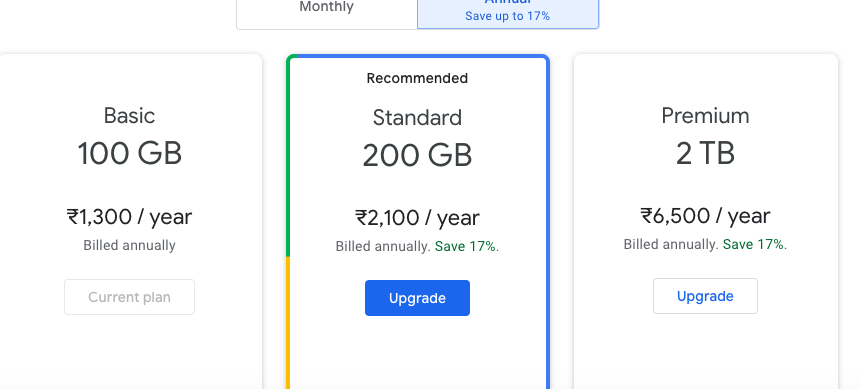Select the 200 GB storage heading
This screenshot has height=389, width=861.
pos(417,155)
